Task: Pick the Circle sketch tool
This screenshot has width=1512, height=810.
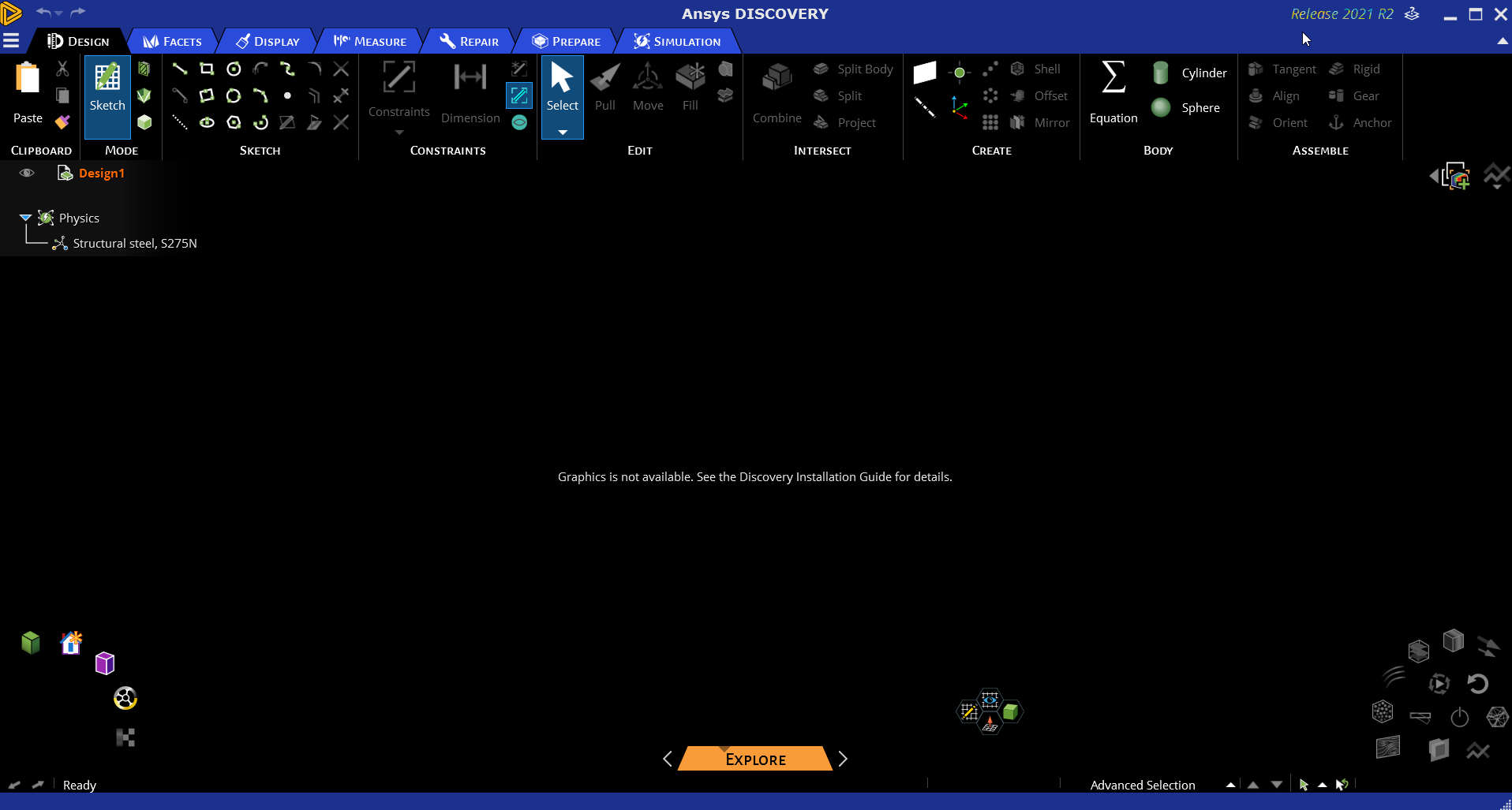Action: [x=234, y=69]
